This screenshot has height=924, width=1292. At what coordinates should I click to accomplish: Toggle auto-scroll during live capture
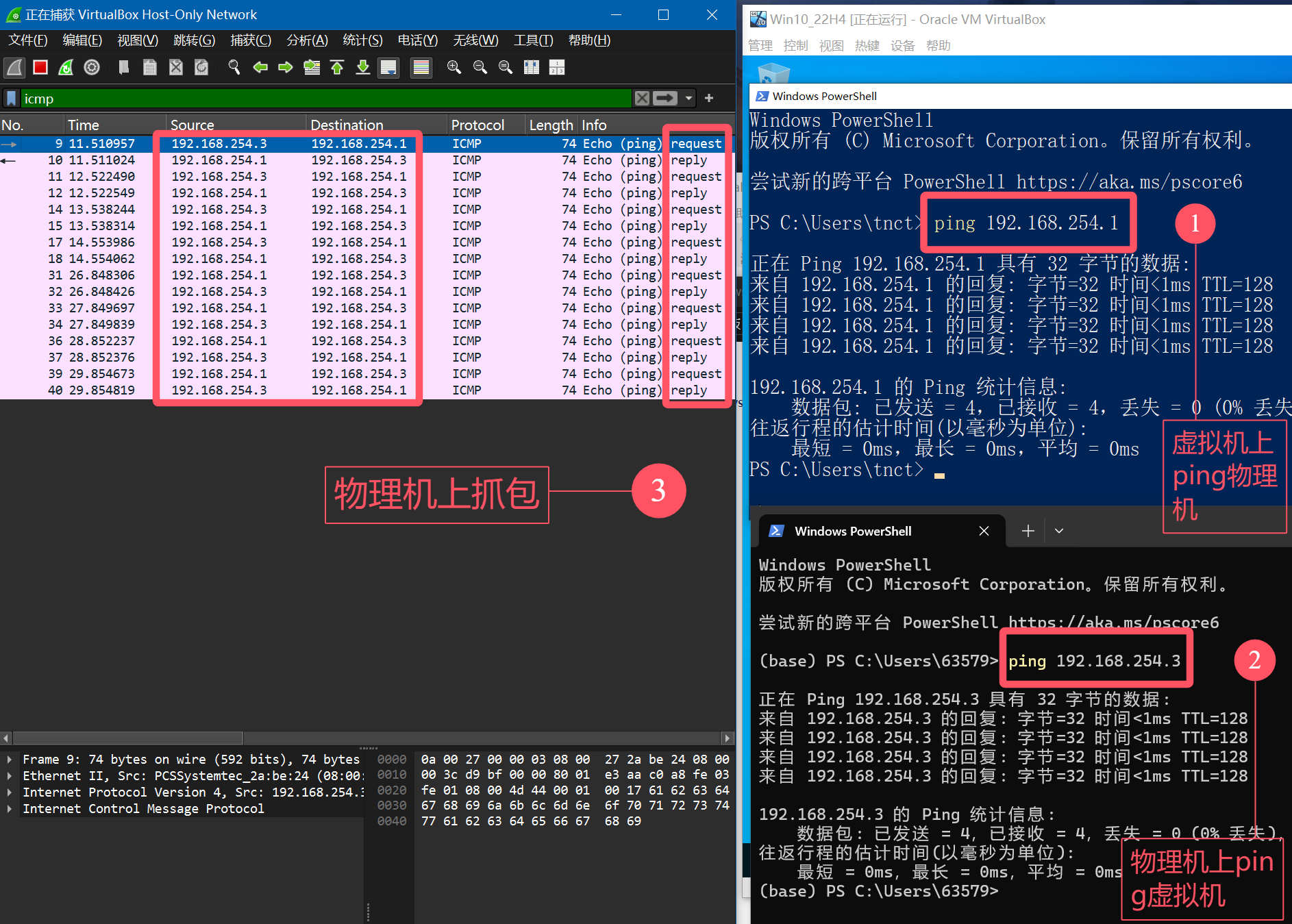click(x=388, y=67)
